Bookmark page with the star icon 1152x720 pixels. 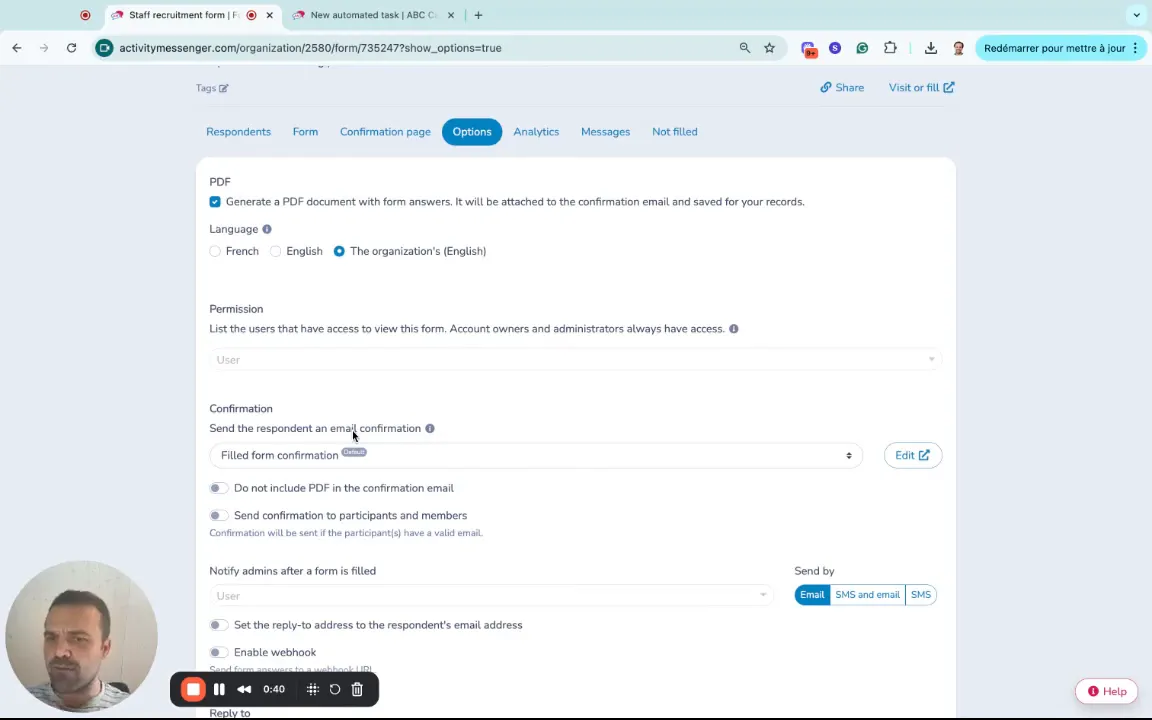click(x=769, y=48)
